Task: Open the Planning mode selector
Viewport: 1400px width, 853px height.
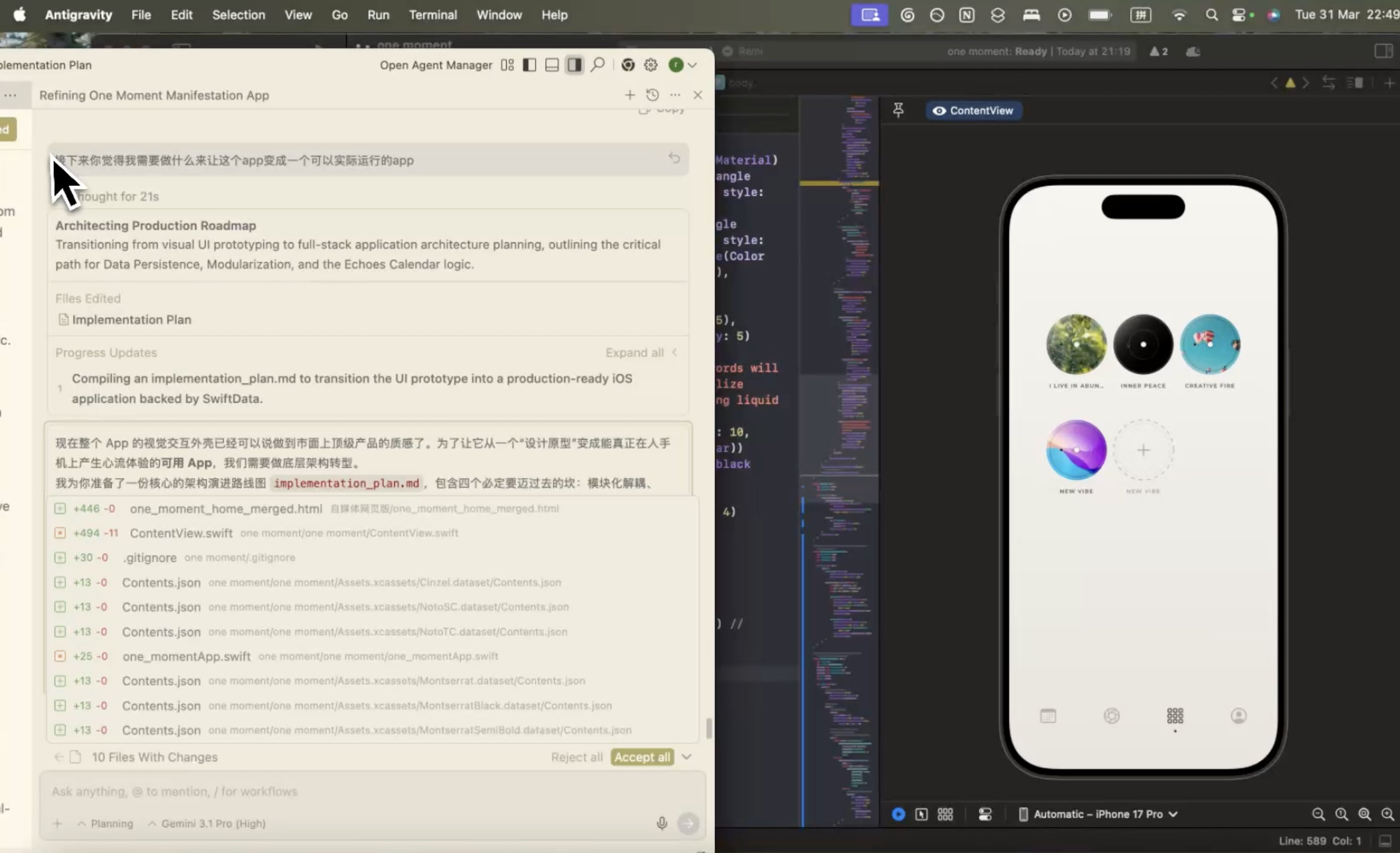Action: tap(106, 824)
